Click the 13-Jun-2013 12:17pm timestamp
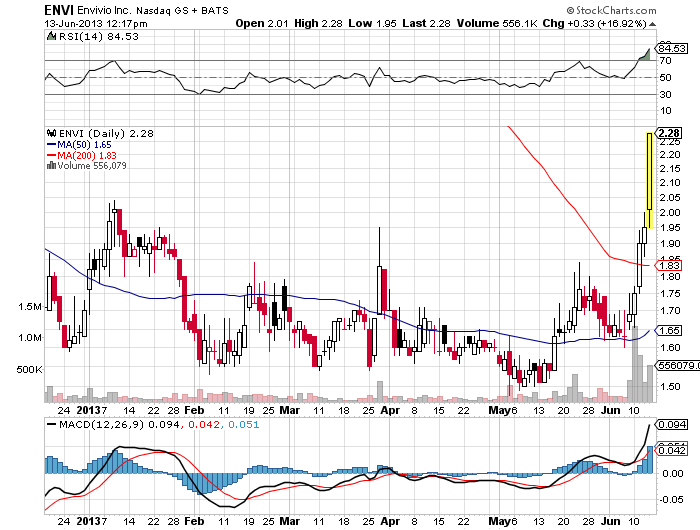This screenshot has width=700, height=530. click(96, 24)
